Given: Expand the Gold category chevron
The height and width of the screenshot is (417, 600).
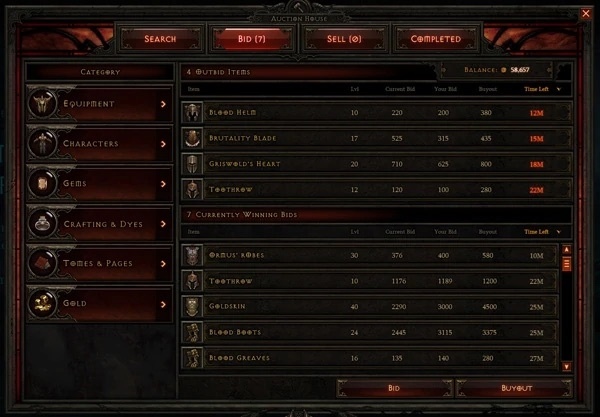Looking at the screenshot, I should pyautogui.click(x=163, y=304).
